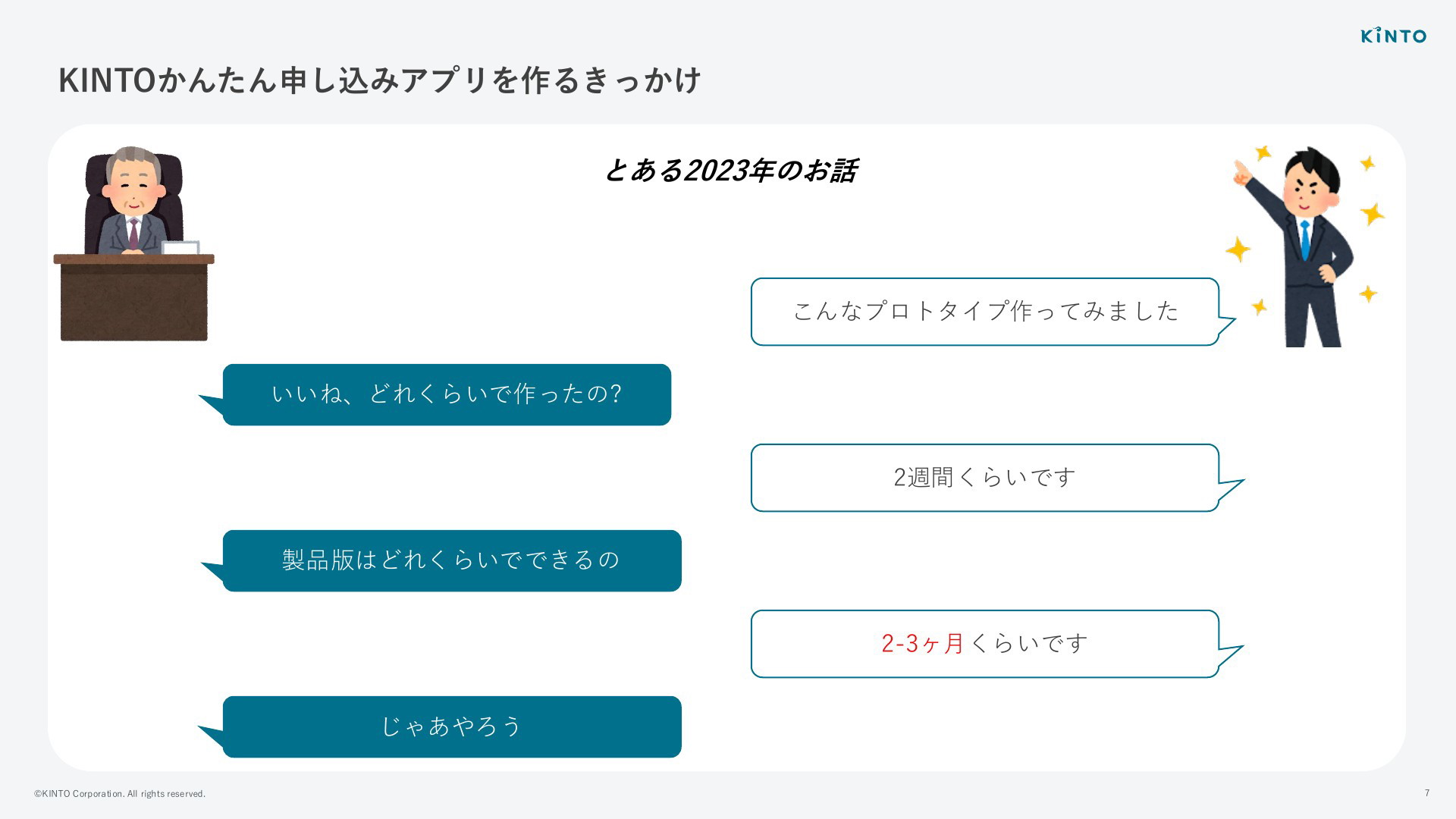The image size is (1456, 819).
Task: Select the seated boss at desk illustration
Action: click(133, 243)
